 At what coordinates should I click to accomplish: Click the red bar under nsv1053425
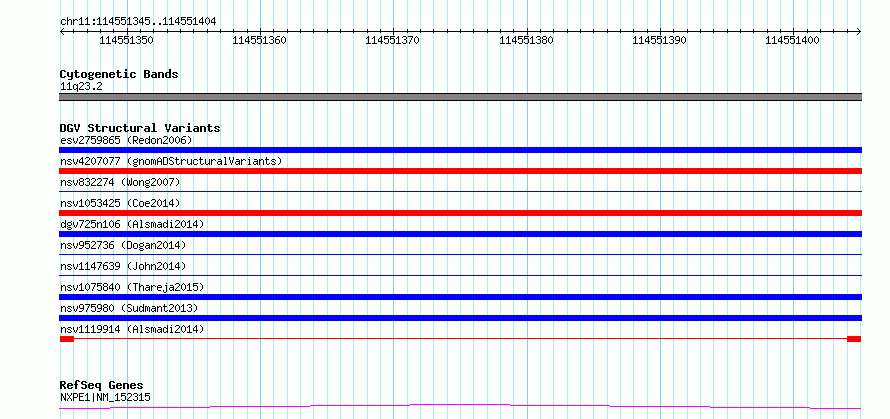tap(460, 213)
